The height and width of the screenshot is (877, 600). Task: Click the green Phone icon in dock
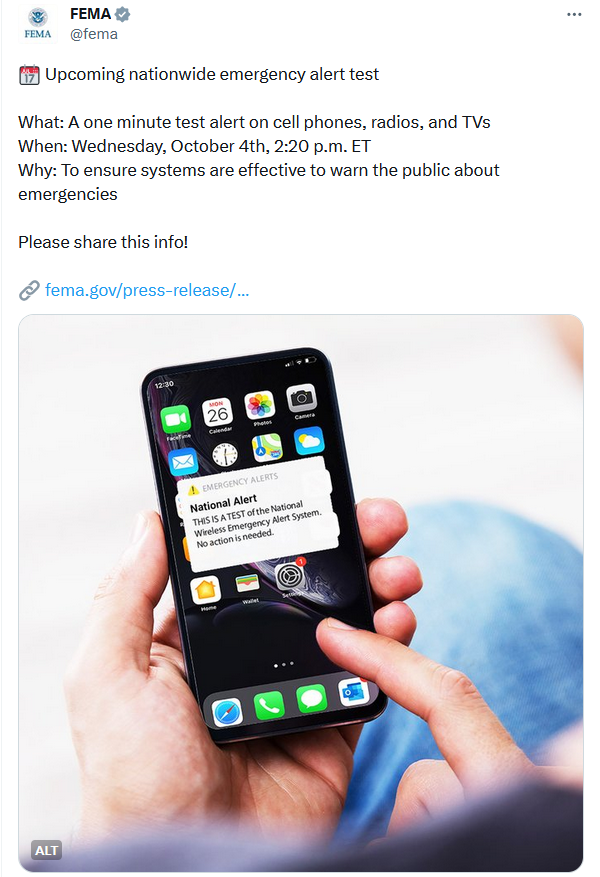(x=269, y=706)
